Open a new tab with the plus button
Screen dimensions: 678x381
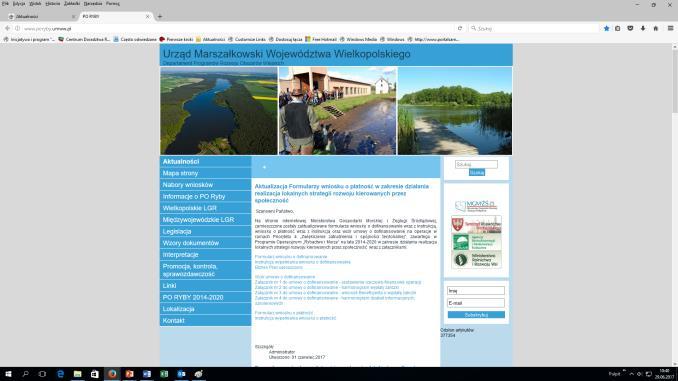[x=160, y=16]
